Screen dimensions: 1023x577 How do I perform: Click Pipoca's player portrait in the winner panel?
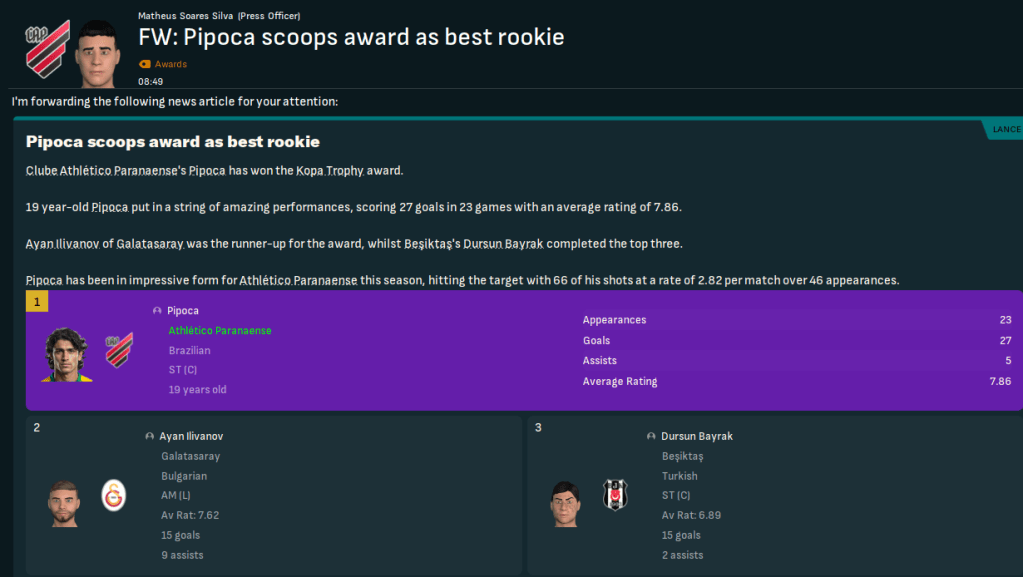(67, 354)
